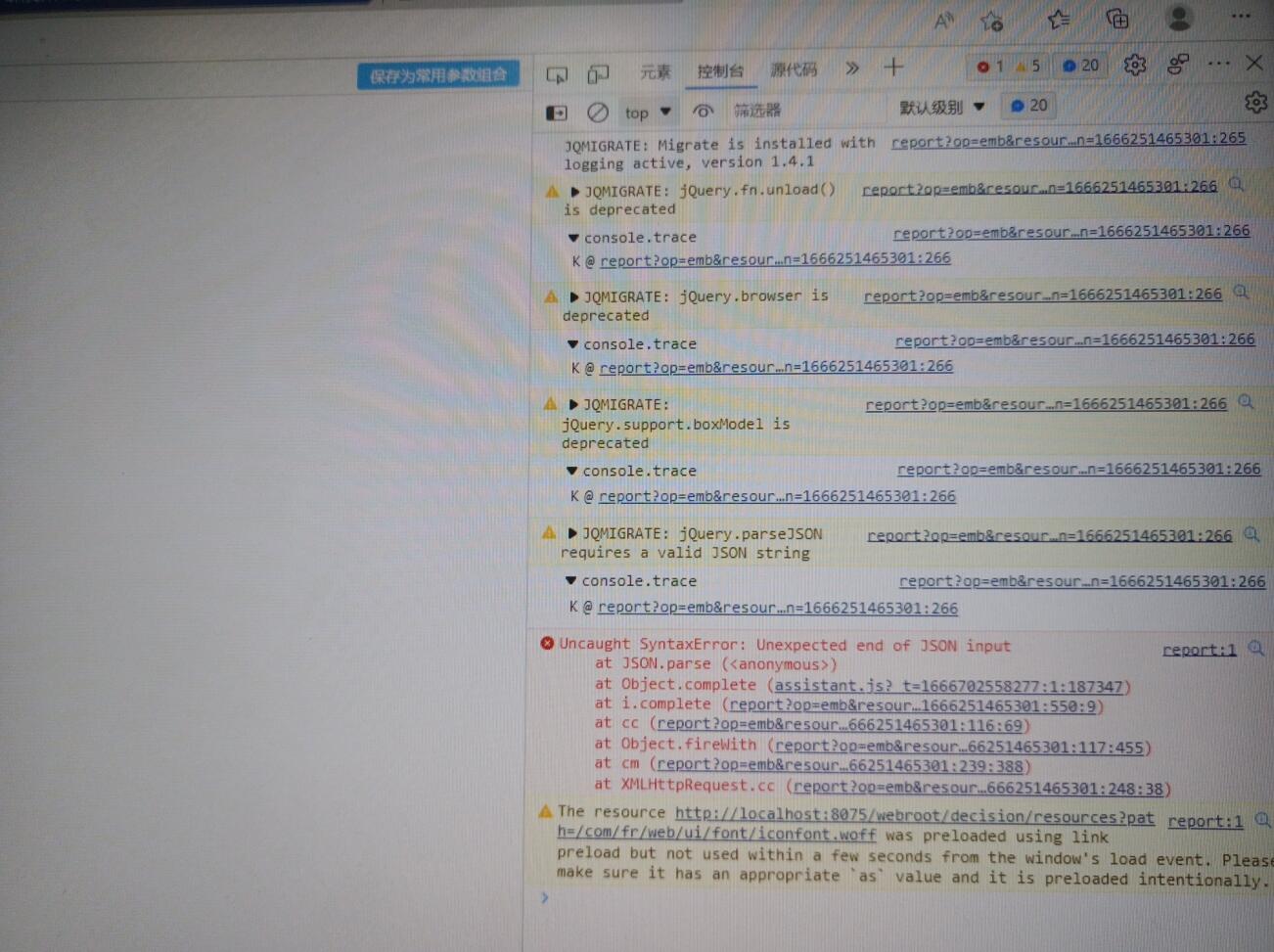Open the 默认级别 log level dropdown
This screenshot has height=952, width=1274.
click(x=942, y=108)
